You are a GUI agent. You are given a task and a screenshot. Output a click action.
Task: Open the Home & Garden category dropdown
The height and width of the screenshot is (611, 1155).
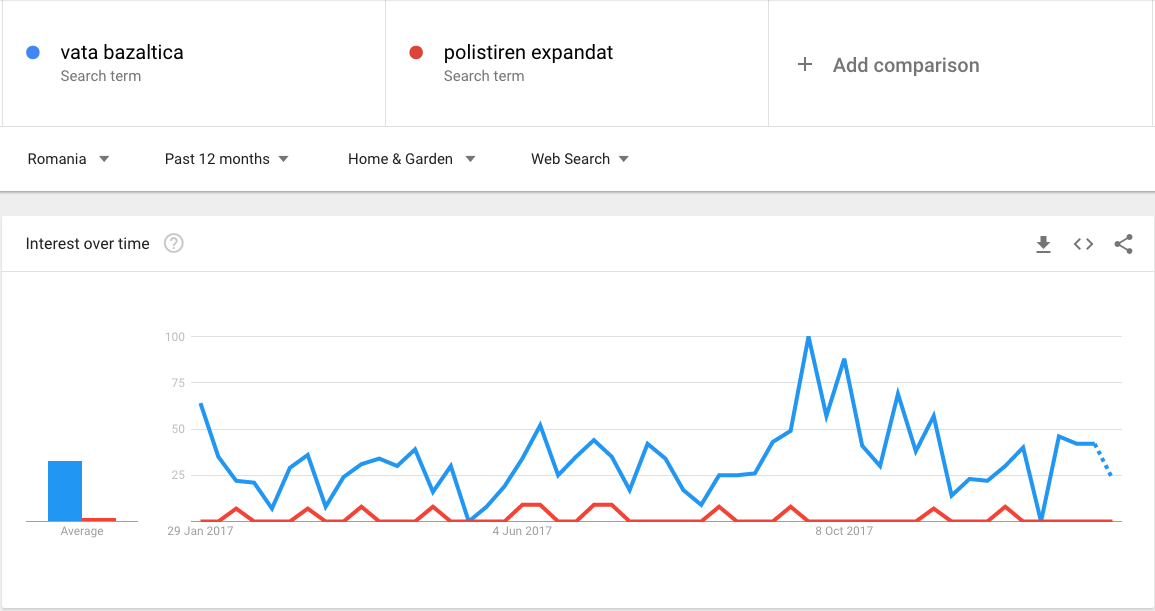click(x=411, y=159)
